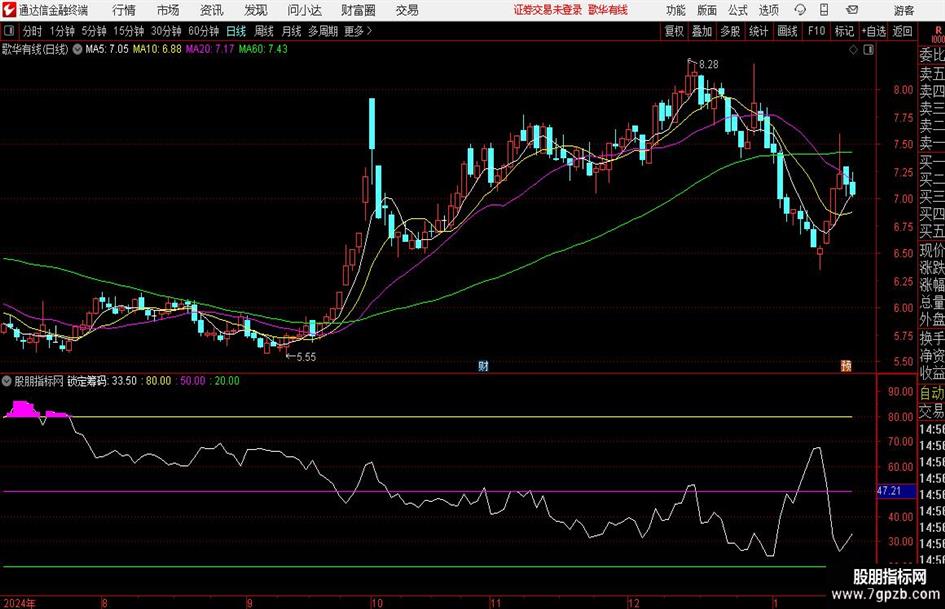
Task: Click the 5.55 low price label
Action: pyautogui.click(x=306, y=357)
